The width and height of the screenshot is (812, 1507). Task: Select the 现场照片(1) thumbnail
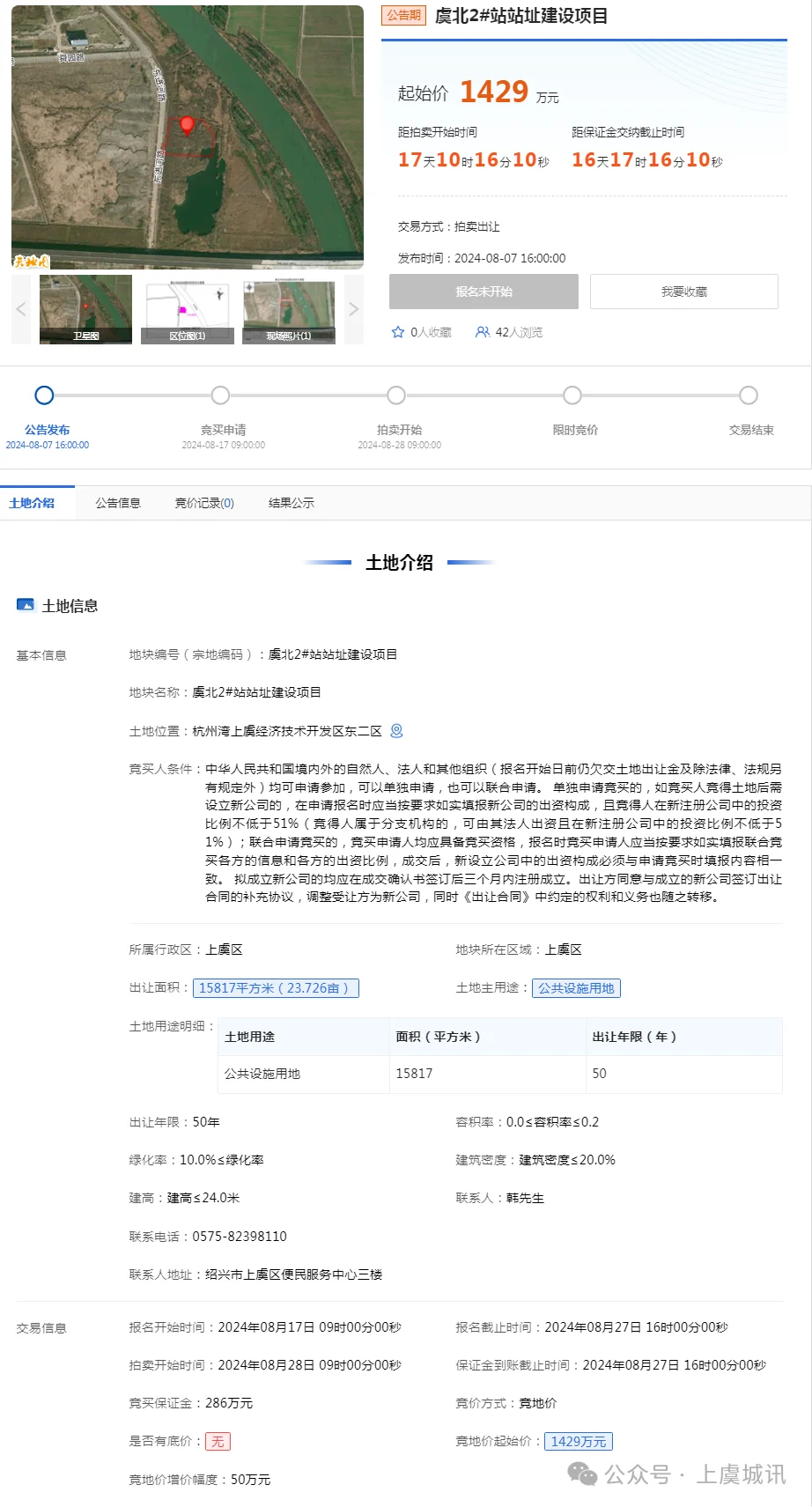(x=289, y=309)
